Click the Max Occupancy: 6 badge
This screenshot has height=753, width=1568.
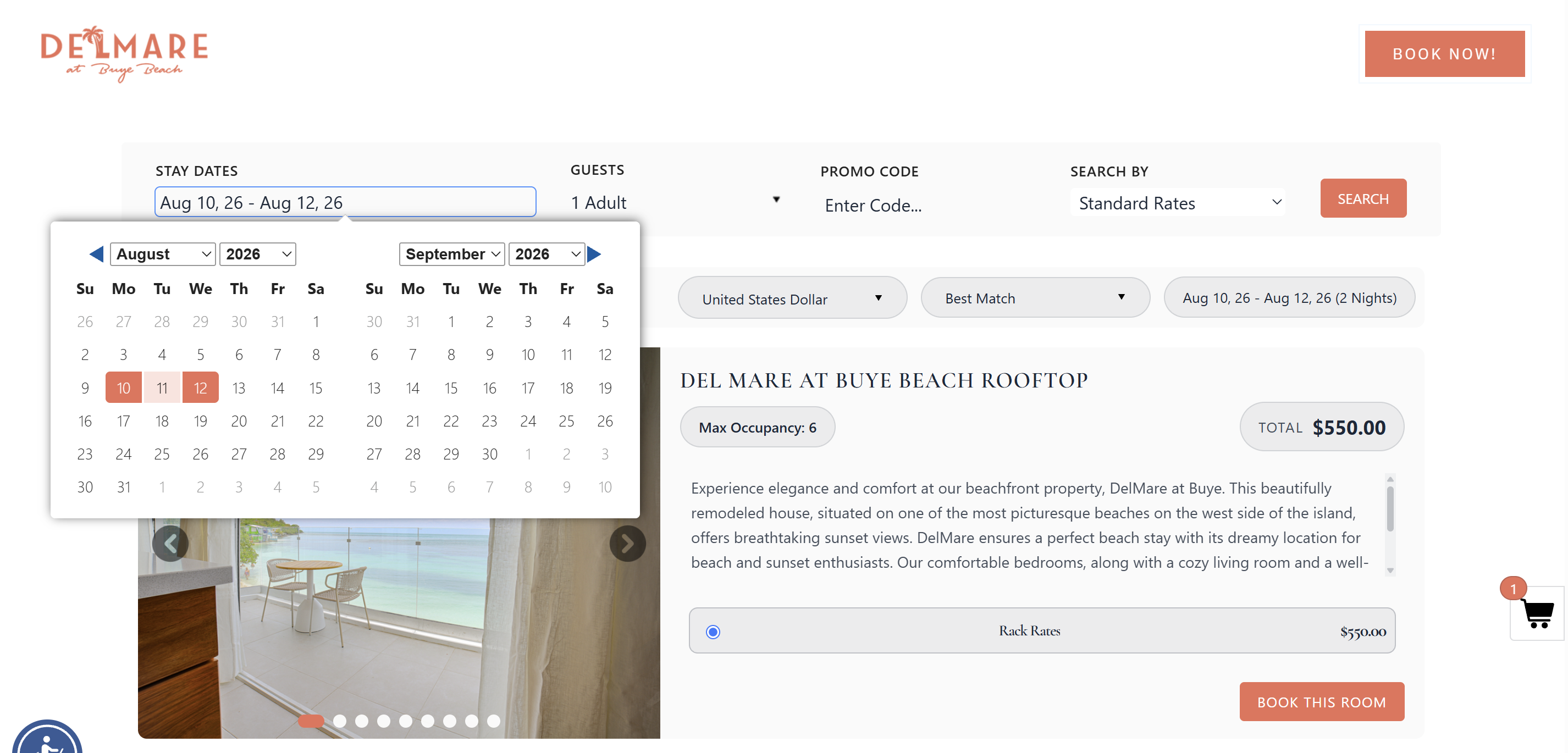[x=757, y=427]
